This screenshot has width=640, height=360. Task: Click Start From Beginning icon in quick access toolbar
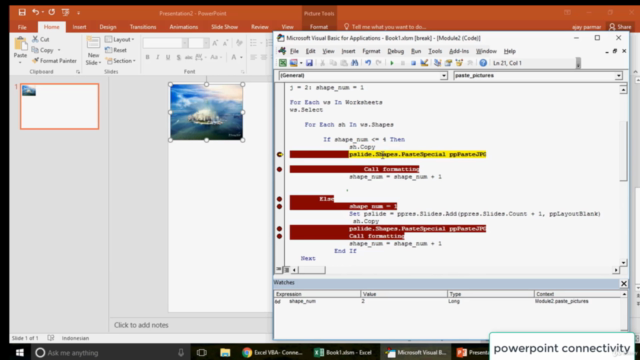(x=65, y=12)
